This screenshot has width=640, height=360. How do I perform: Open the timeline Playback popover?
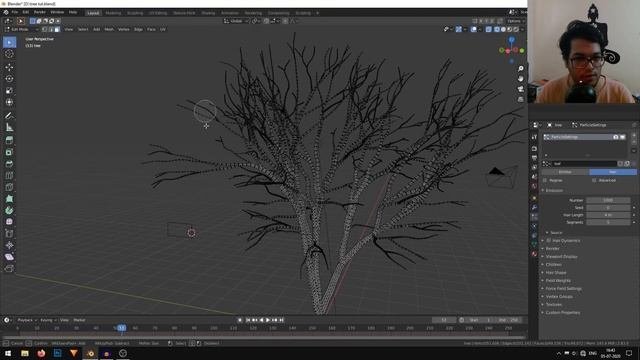click(x=27, y=320)
